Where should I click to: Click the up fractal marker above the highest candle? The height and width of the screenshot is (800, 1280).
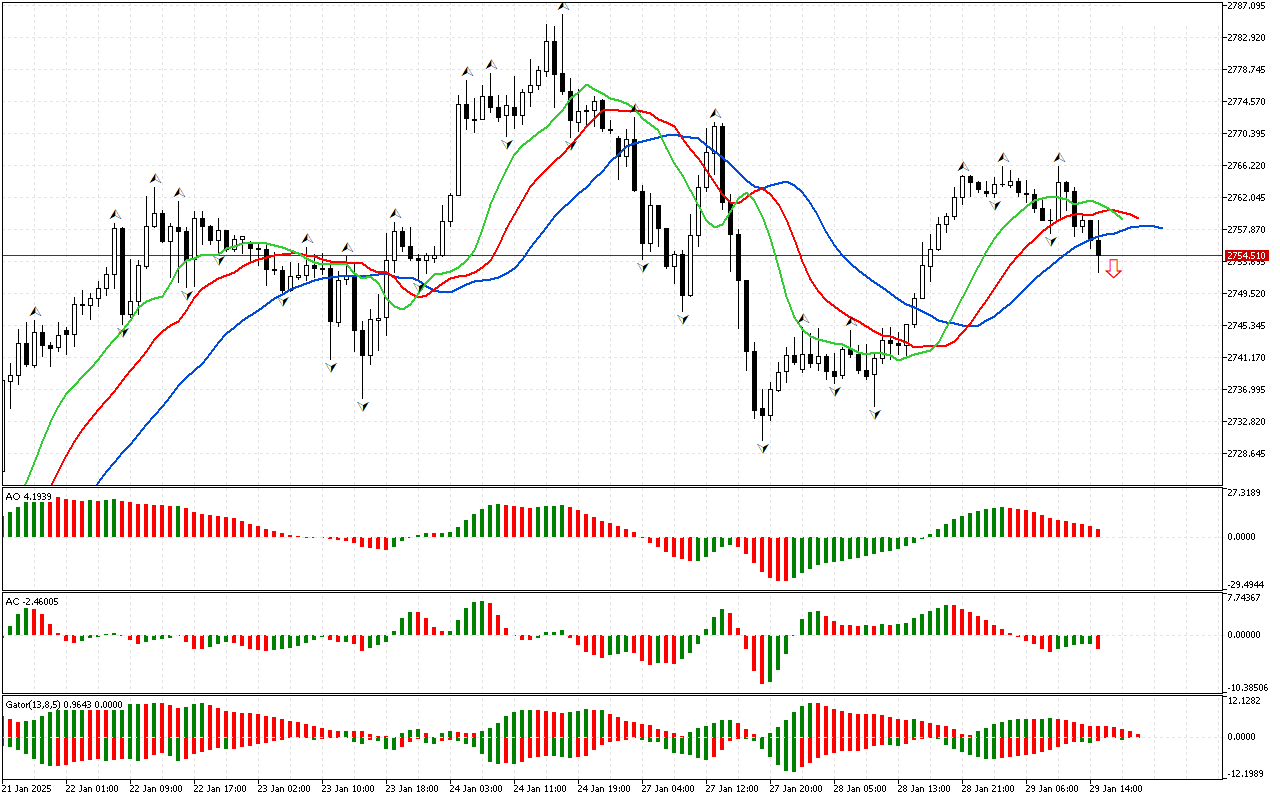[x=563, y=7]
